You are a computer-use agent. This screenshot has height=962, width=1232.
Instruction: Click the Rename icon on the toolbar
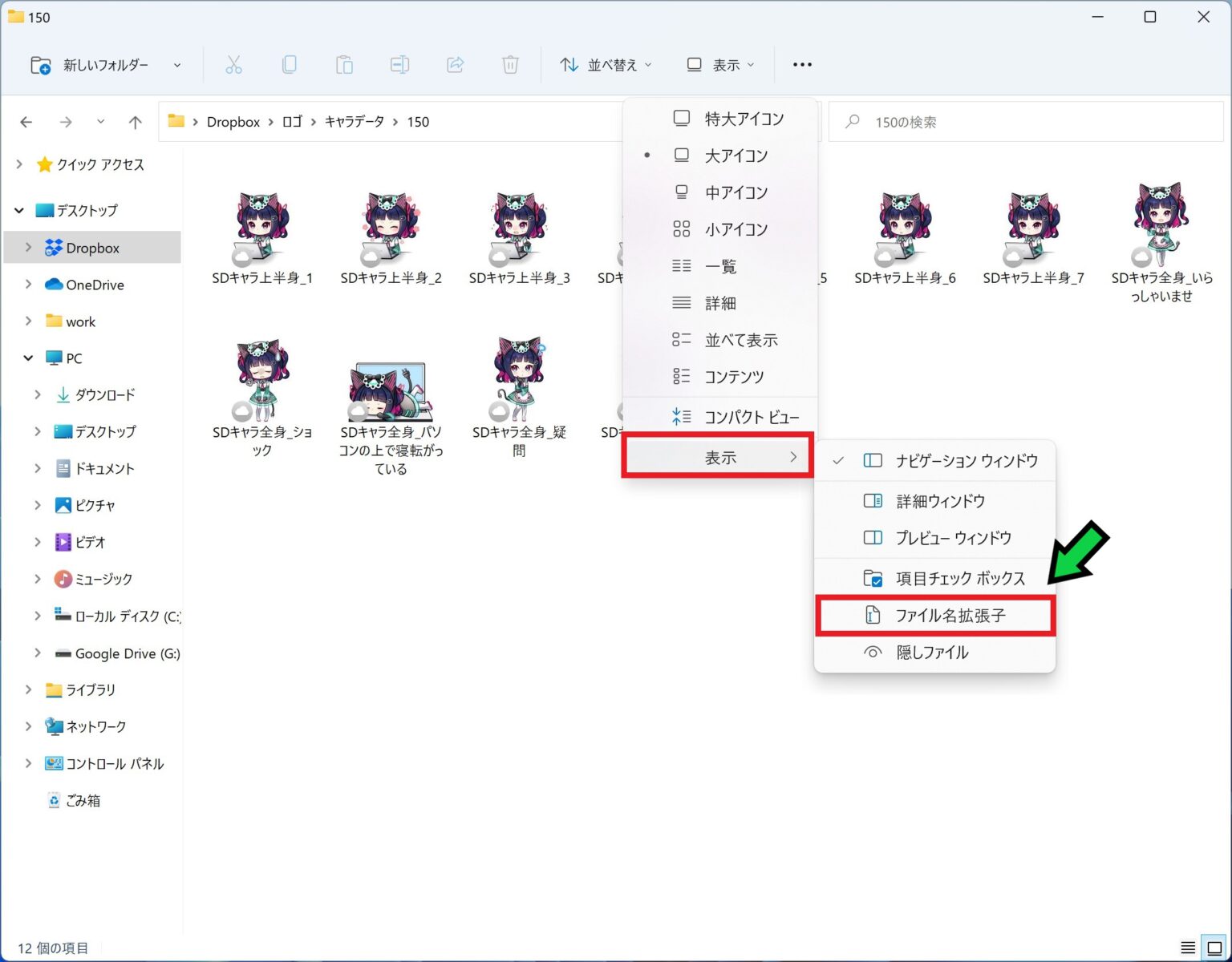click(399, 64)
